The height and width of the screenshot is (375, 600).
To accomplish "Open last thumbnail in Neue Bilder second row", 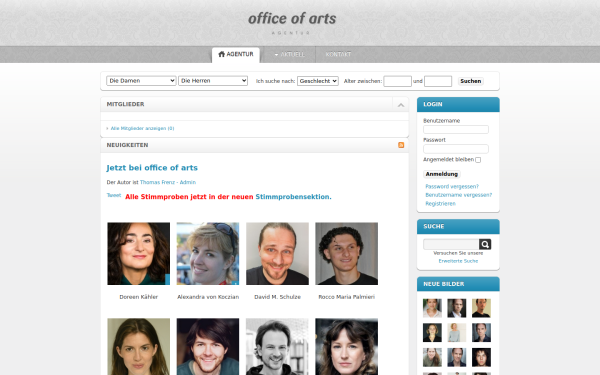I will (x=481, y=333).
